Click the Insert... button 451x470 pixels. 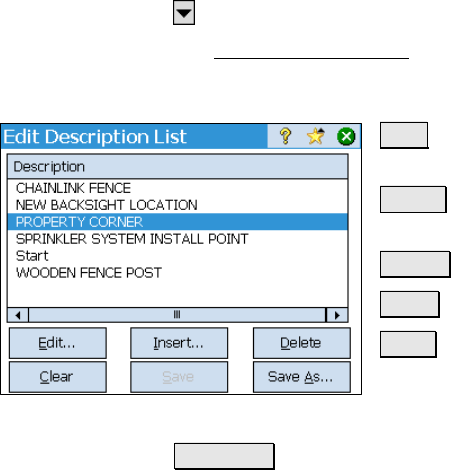click(179, 343)
